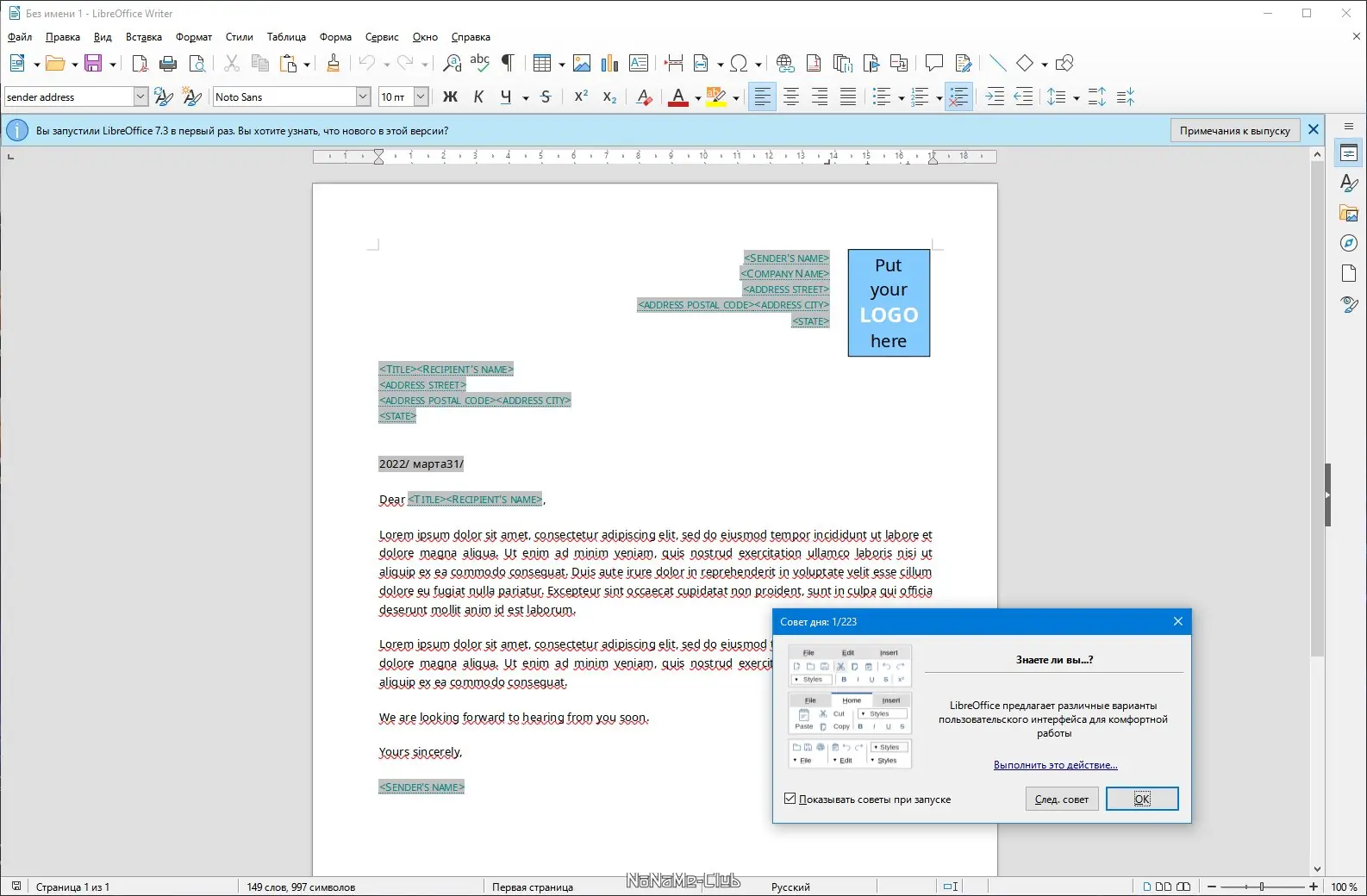Open the font size dropdown

[421, 96]
